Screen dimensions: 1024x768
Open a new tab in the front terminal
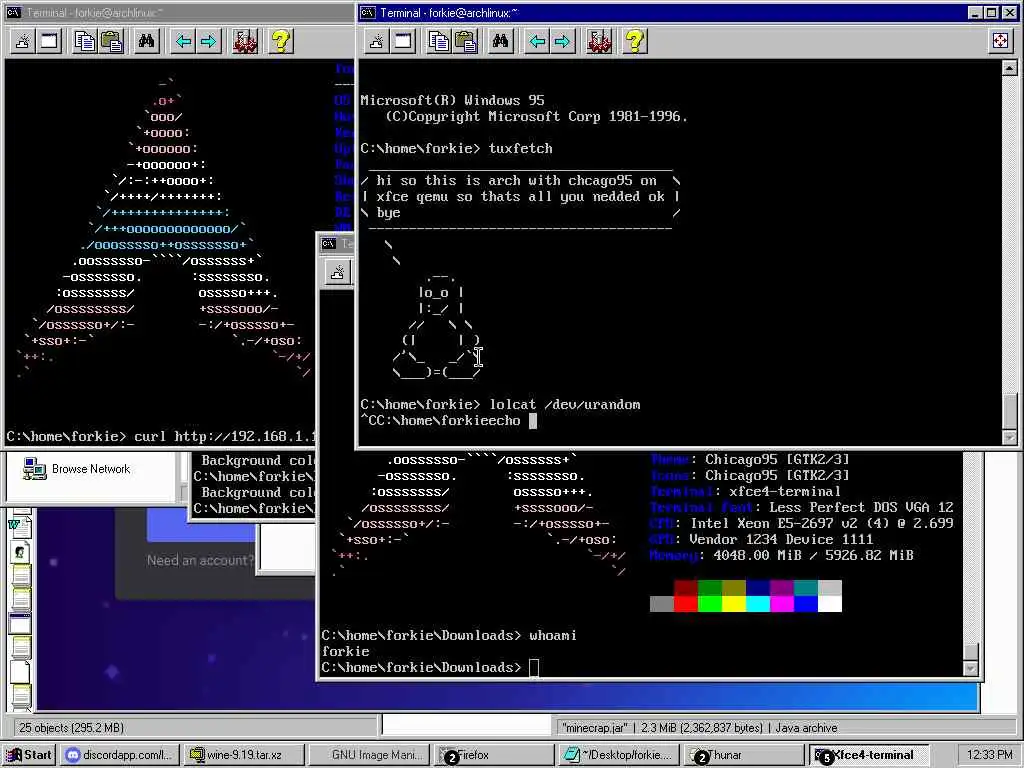pyautogui.click(x=377, y=42)
